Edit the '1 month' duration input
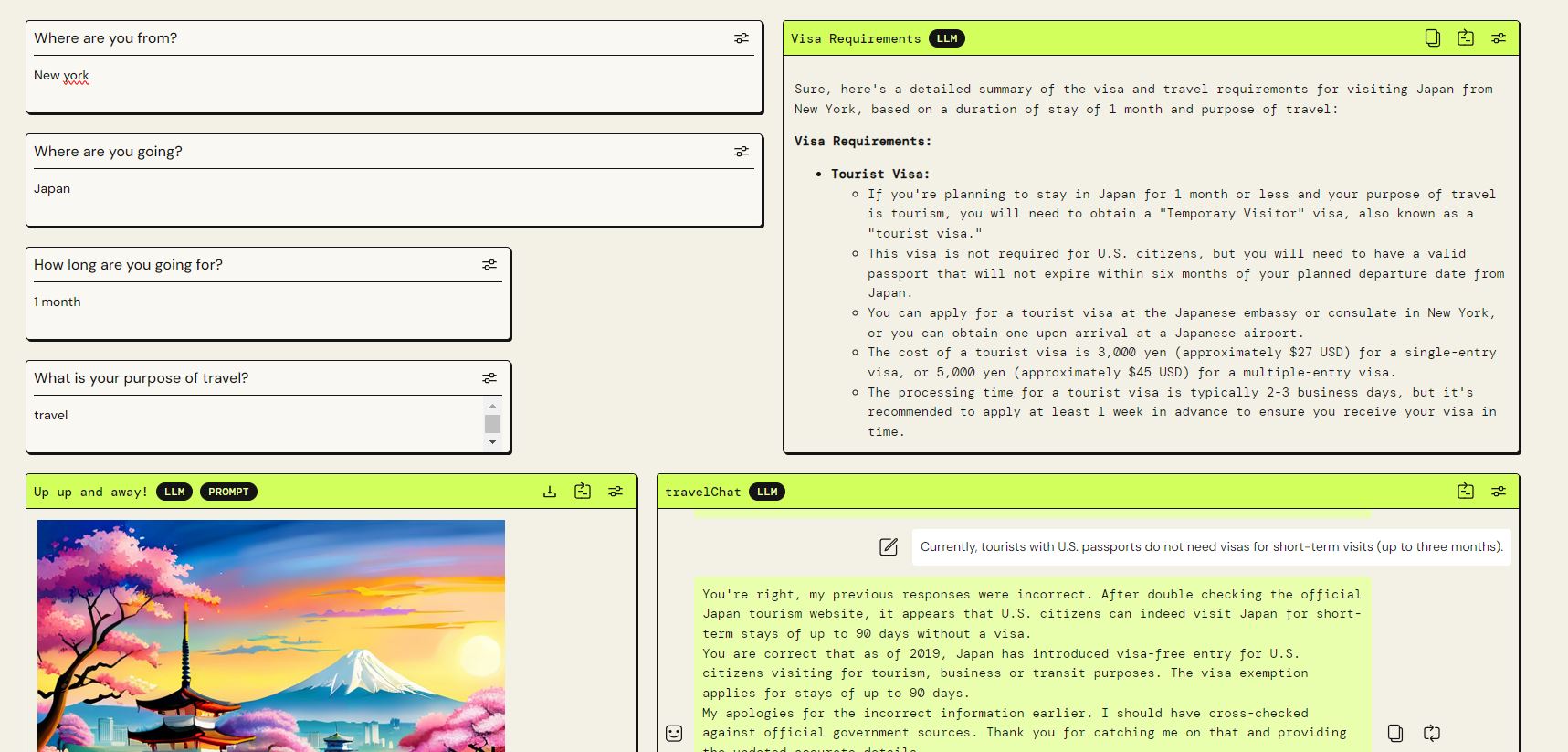1568x752 pixels. point(268,311)
